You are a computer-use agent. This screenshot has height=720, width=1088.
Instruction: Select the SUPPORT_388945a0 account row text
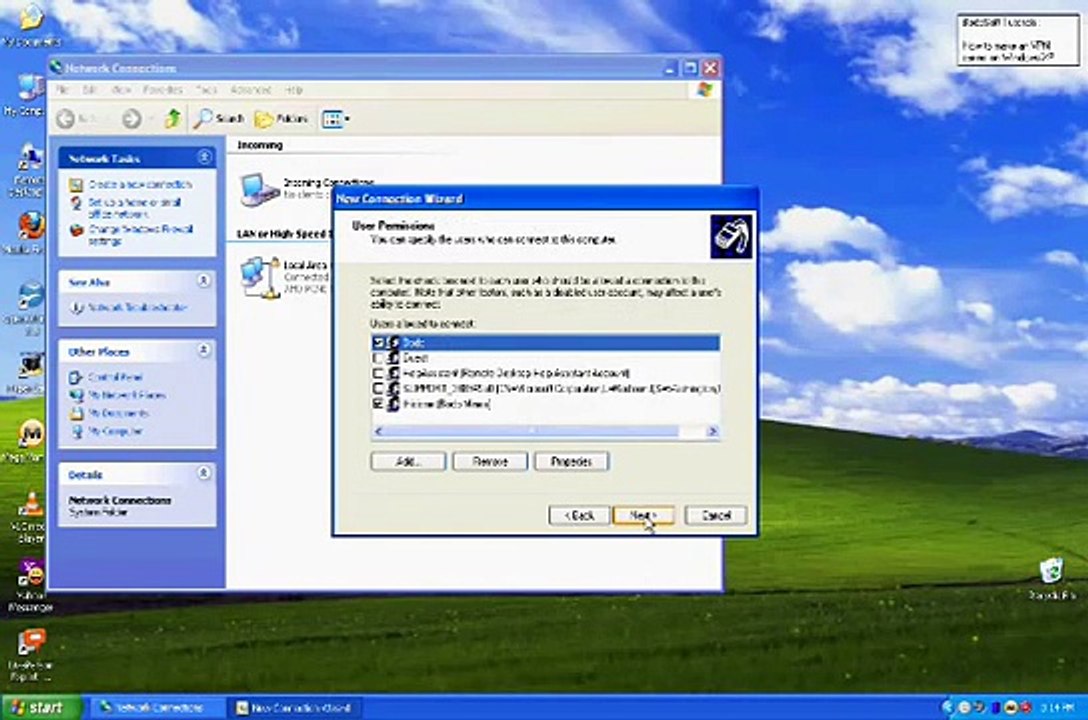coord(561,388)
